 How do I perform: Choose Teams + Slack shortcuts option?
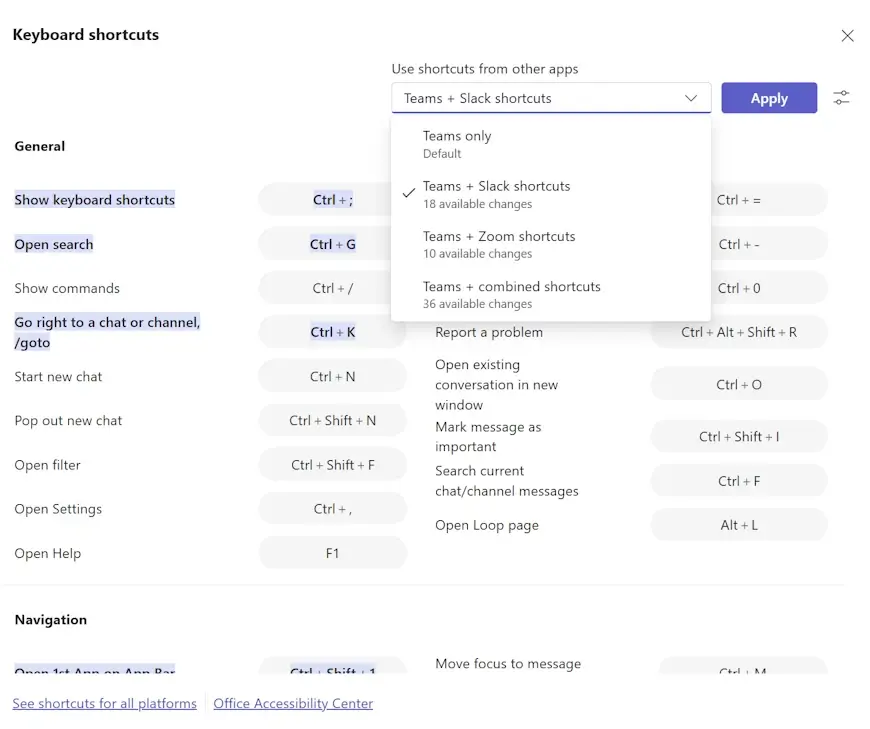(x=551, y=194)
